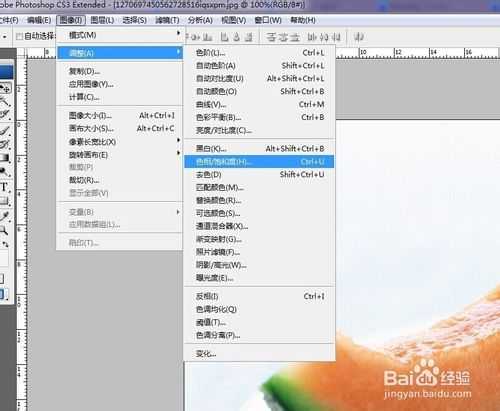Click the distribute vertical centers icon
This screenshot has width=500, height=411.
pyautogui.click(x=283, y=37)
